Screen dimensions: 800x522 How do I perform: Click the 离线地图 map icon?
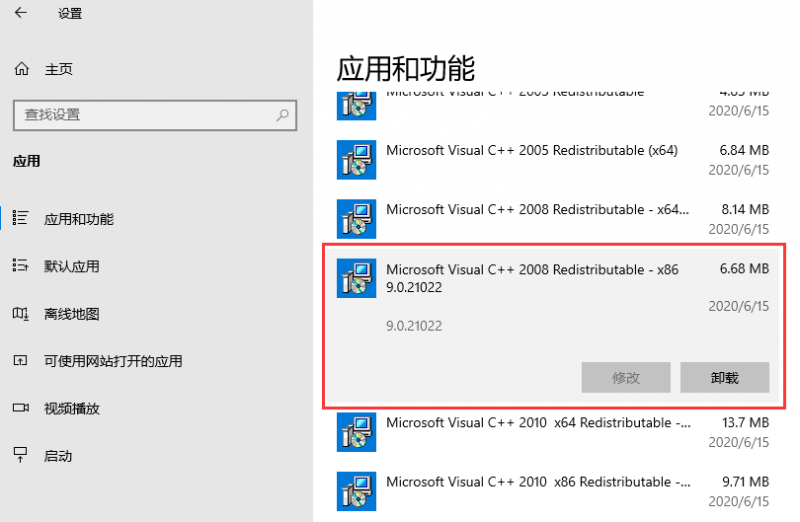[x=20, y=313]
